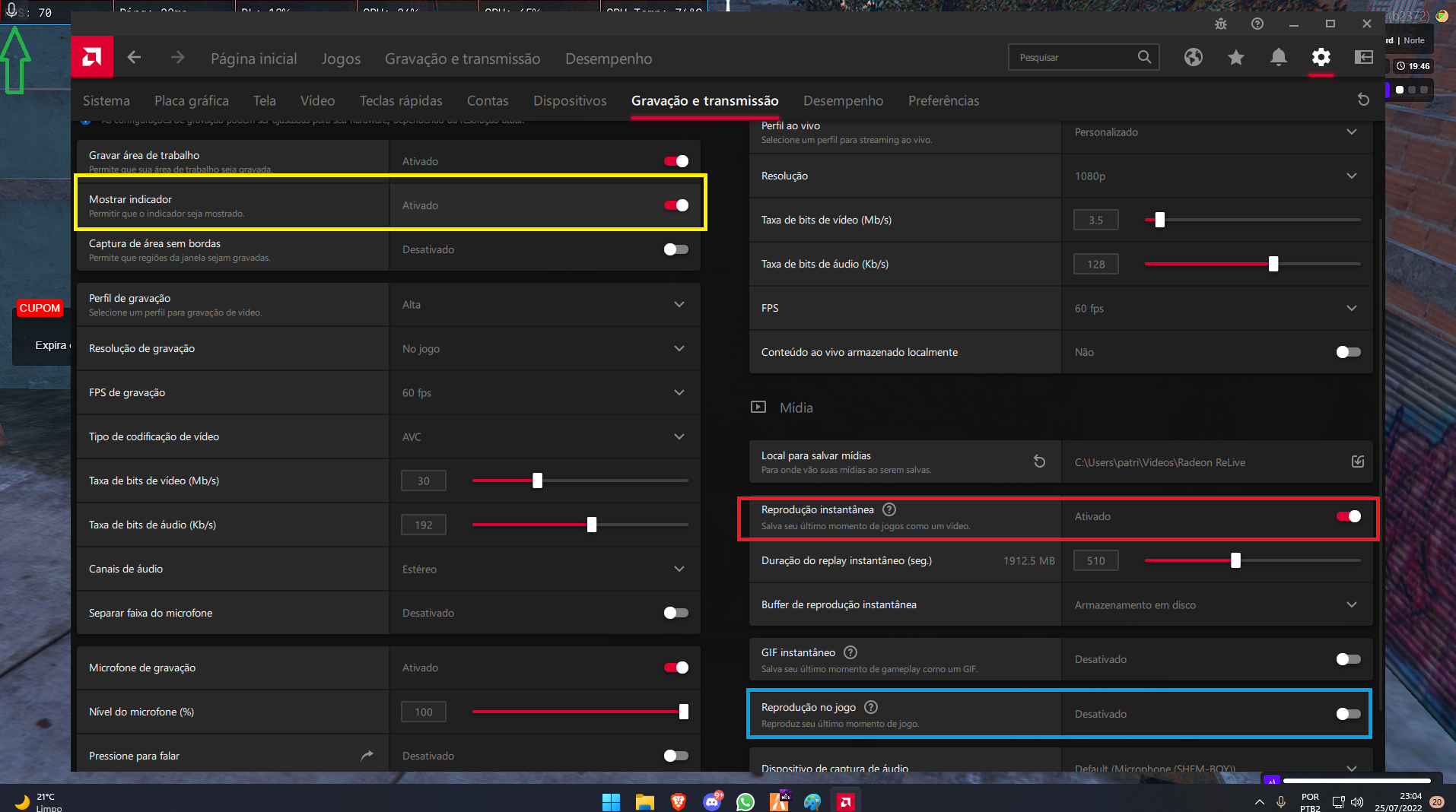Click the recording video bitrate slider
Image resolution: width=1456 pixels, height=812 pixels.
(580, 481)
